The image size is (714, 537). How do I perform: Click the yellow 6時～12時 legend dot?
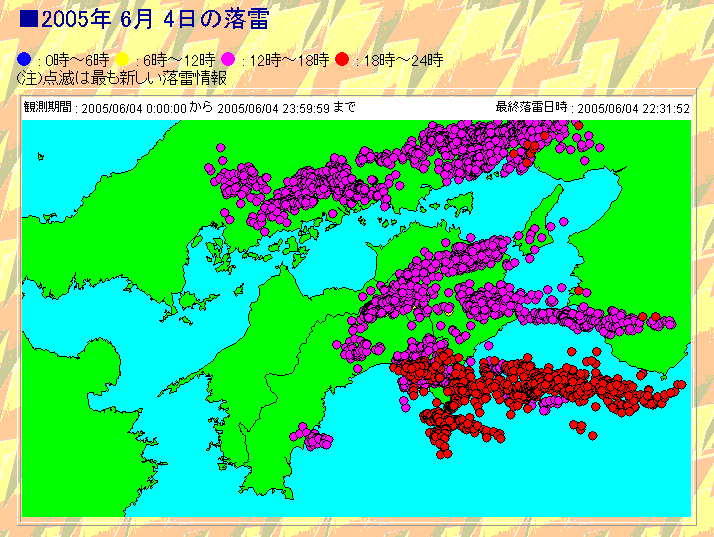coord(124,60)
